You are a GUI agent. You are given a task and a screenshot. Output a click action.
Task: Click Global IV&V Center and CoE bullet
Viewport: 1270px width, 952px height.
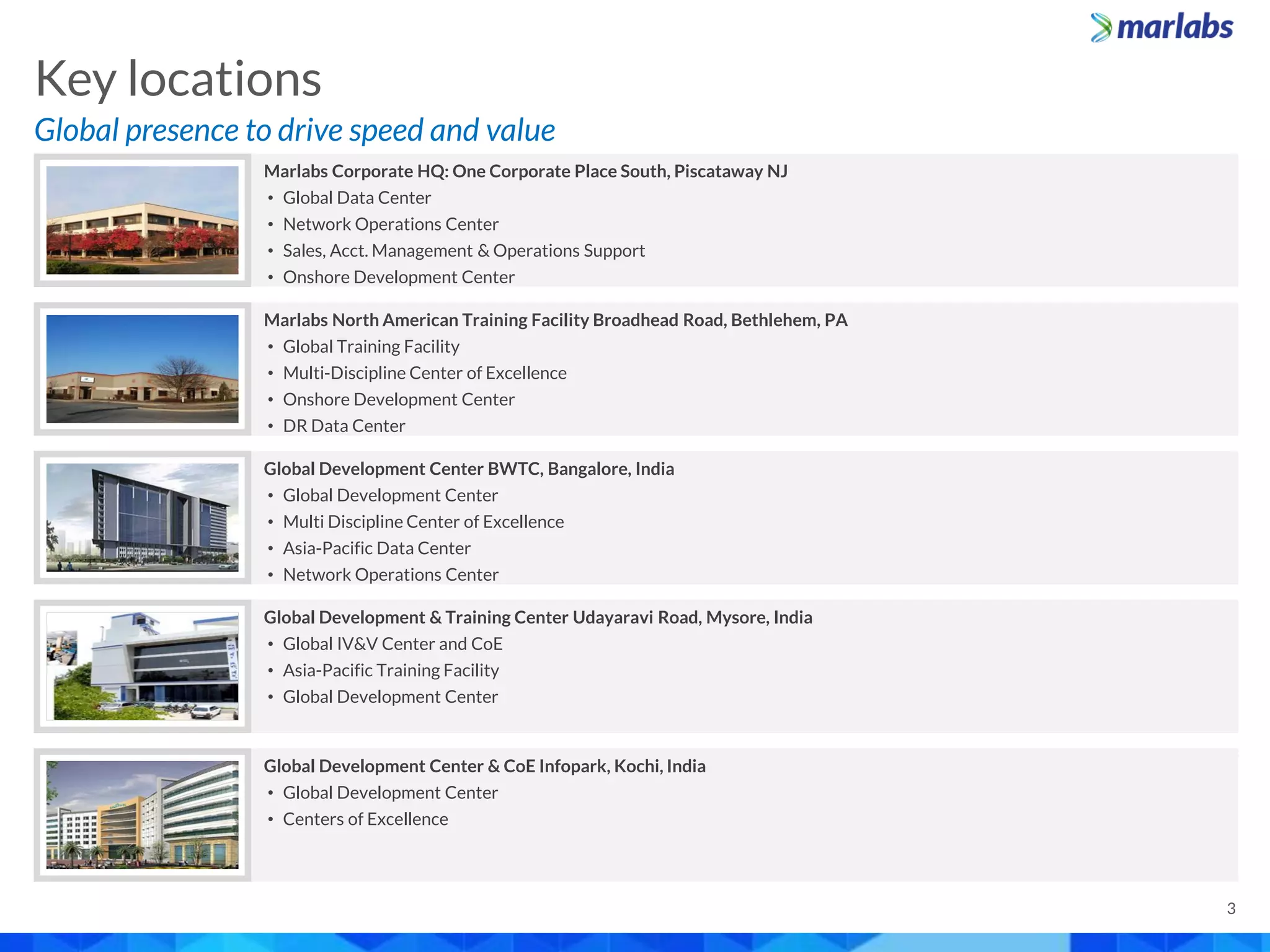click(x=393, y=644)
